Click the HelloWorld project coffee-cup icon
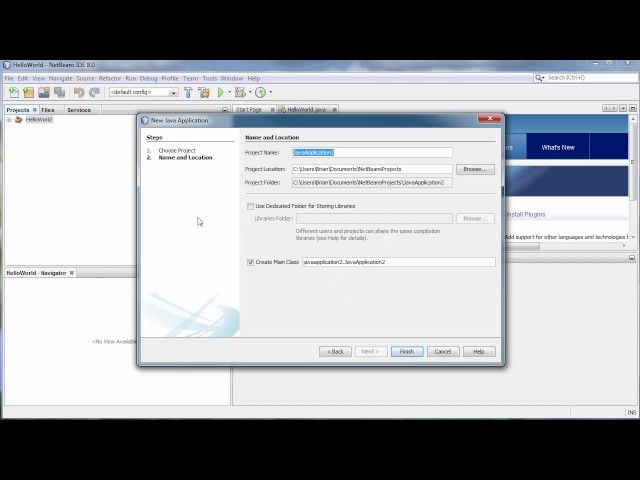This screenshot has height=480, width=640. click(18, 120)
